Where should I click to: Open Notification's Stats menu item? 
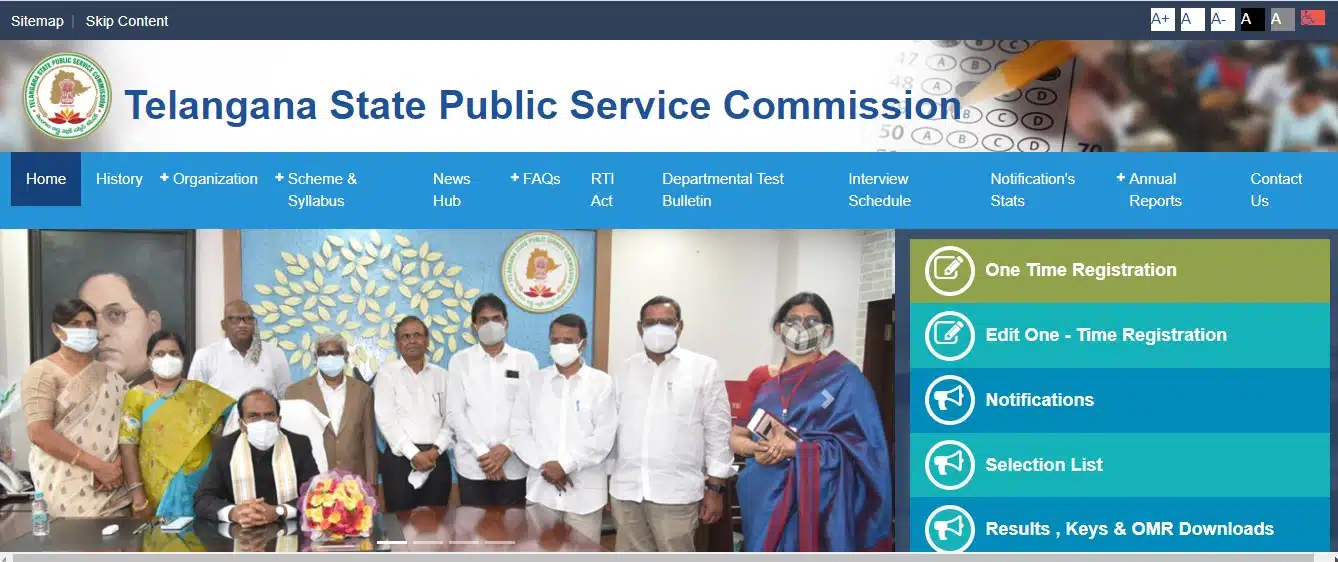1032,190
